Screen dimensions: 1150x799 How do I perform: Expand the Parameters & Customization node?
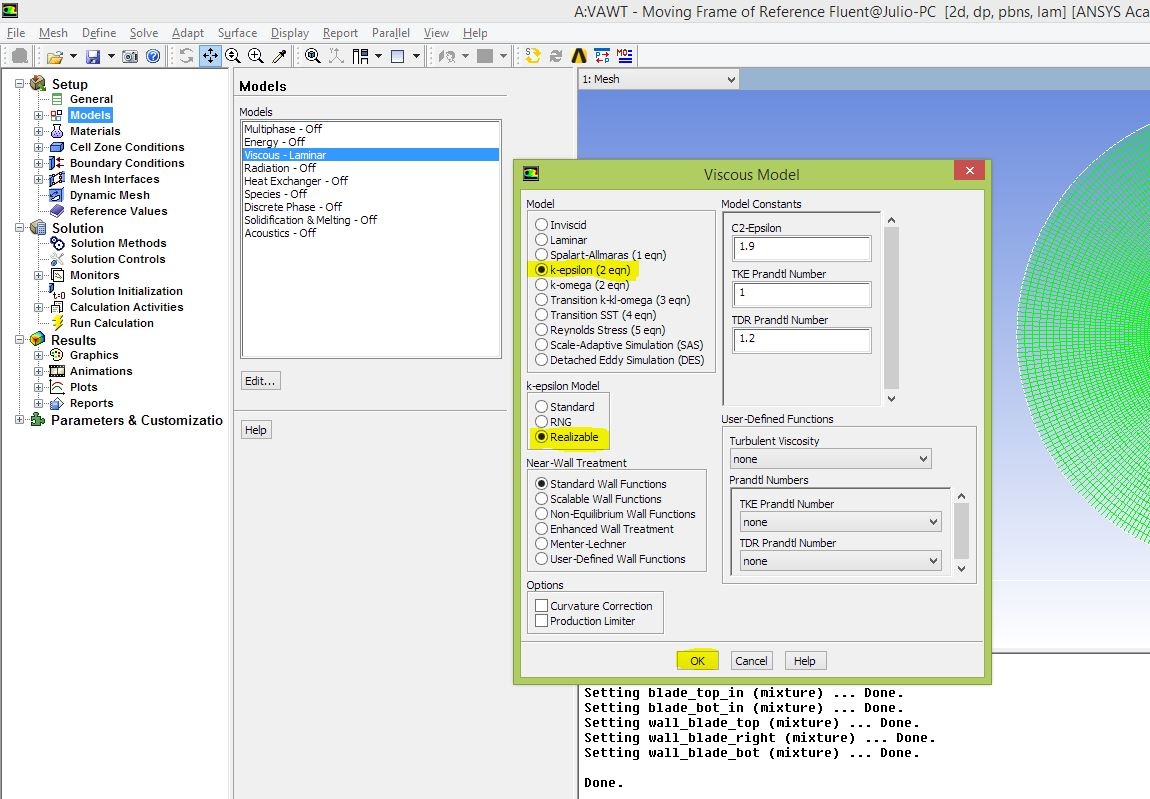20,420
